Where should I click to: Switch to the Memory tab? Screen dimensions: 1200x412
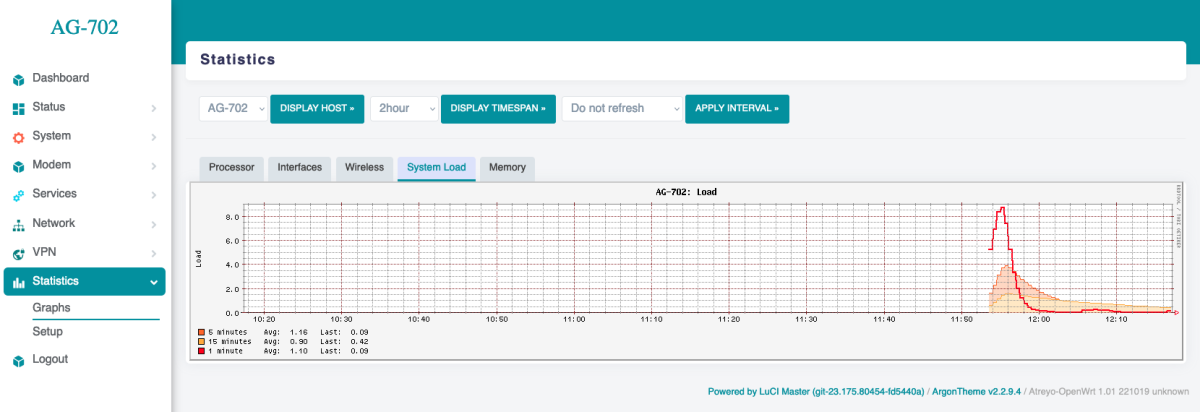coord(507,168)
